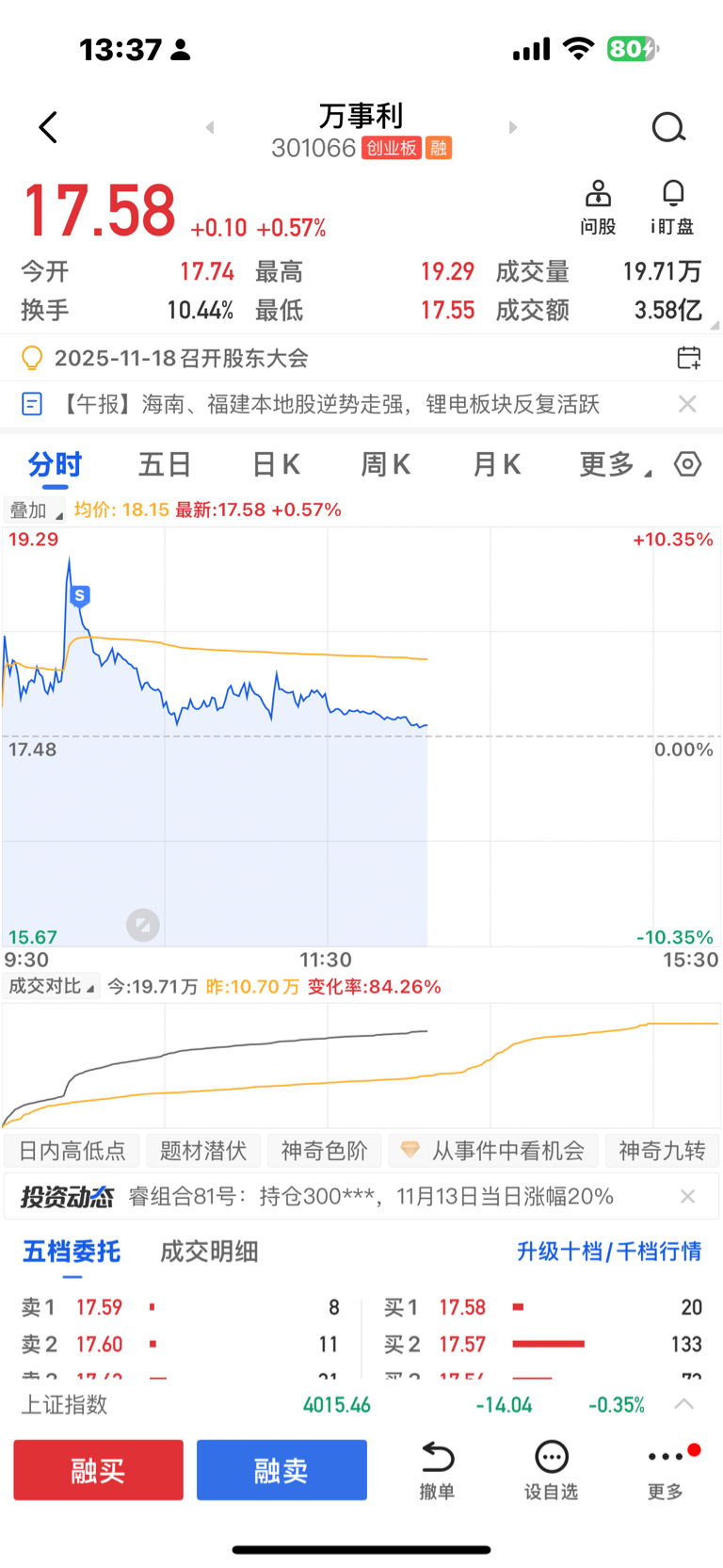Tap the back arrow icon
723x1568 pixels.
pyautogui.click(x=49, y=127)
